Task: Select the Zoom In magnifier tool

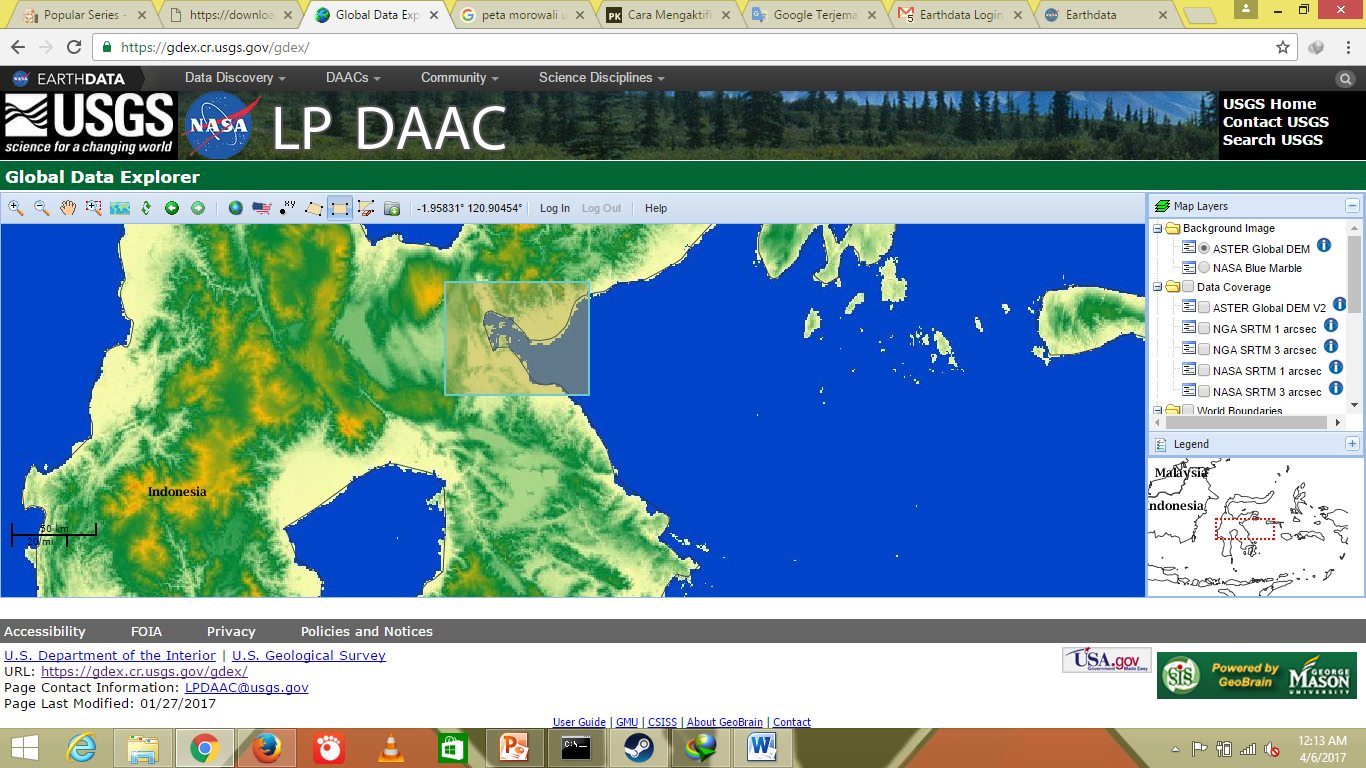Action: click(14, 208)
